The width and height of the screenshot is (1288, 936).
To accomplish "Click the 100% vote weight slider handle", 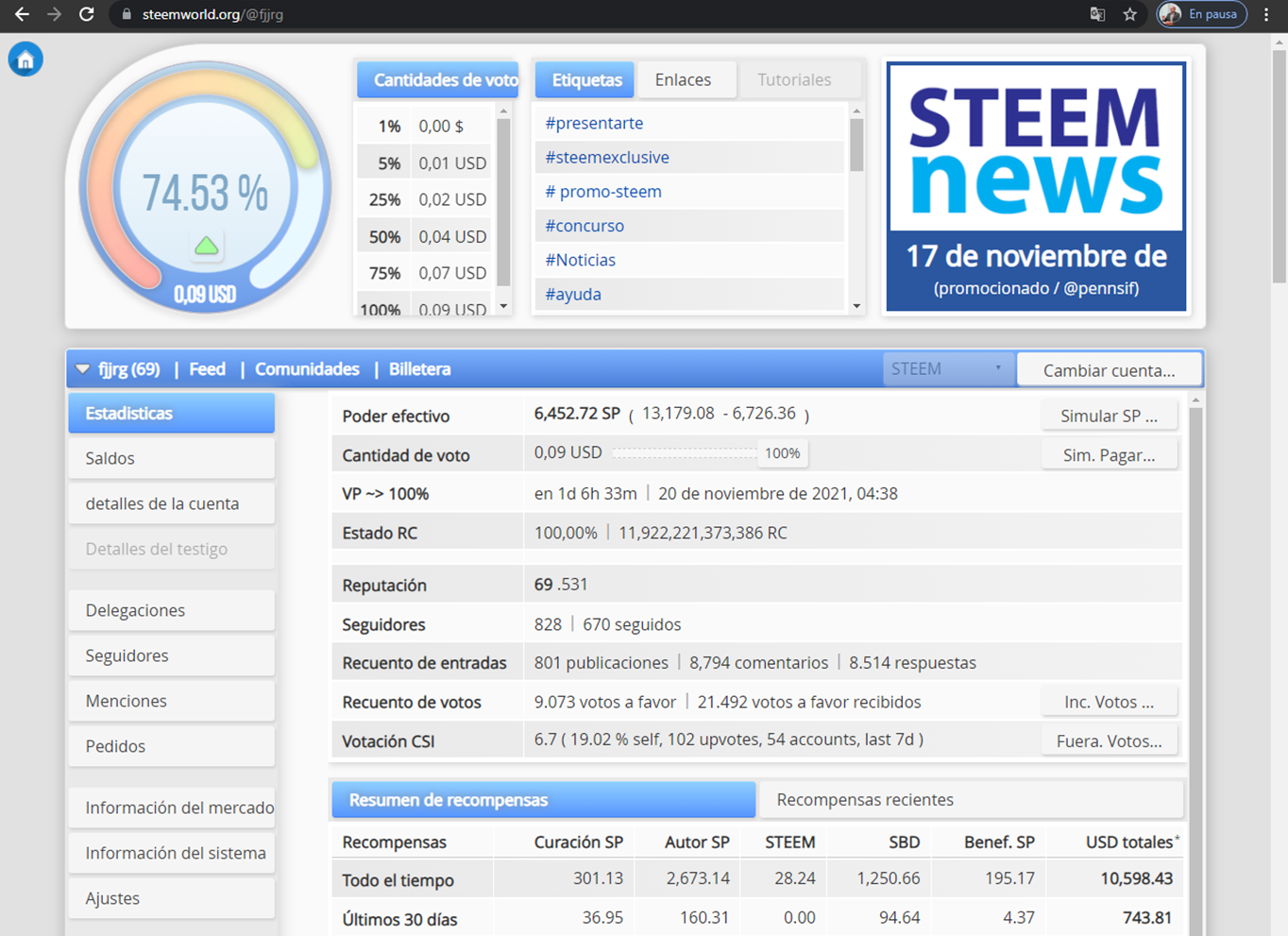I will 782,453.
